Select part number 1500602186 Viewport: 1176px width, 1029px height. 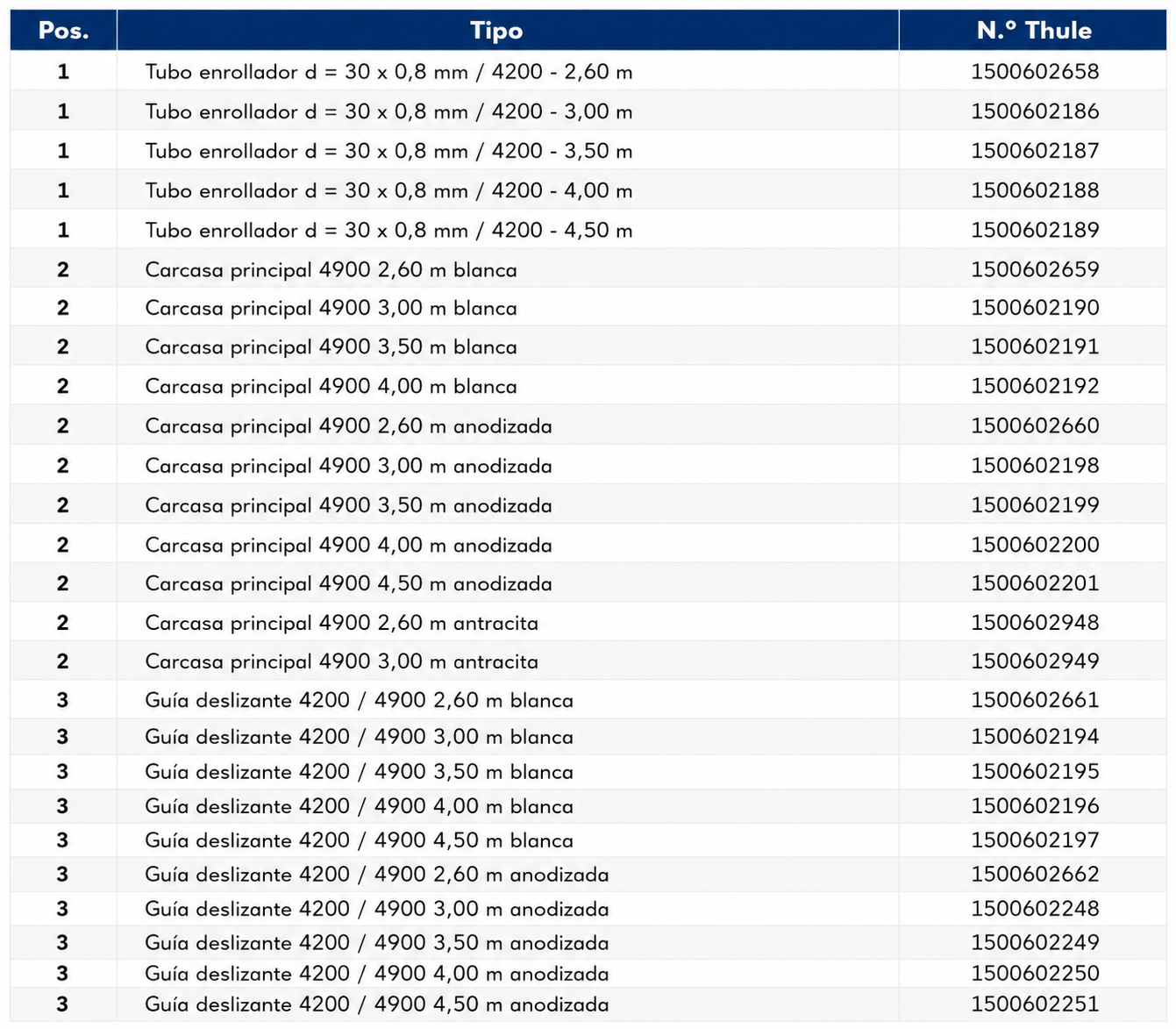click(1035, 111)
